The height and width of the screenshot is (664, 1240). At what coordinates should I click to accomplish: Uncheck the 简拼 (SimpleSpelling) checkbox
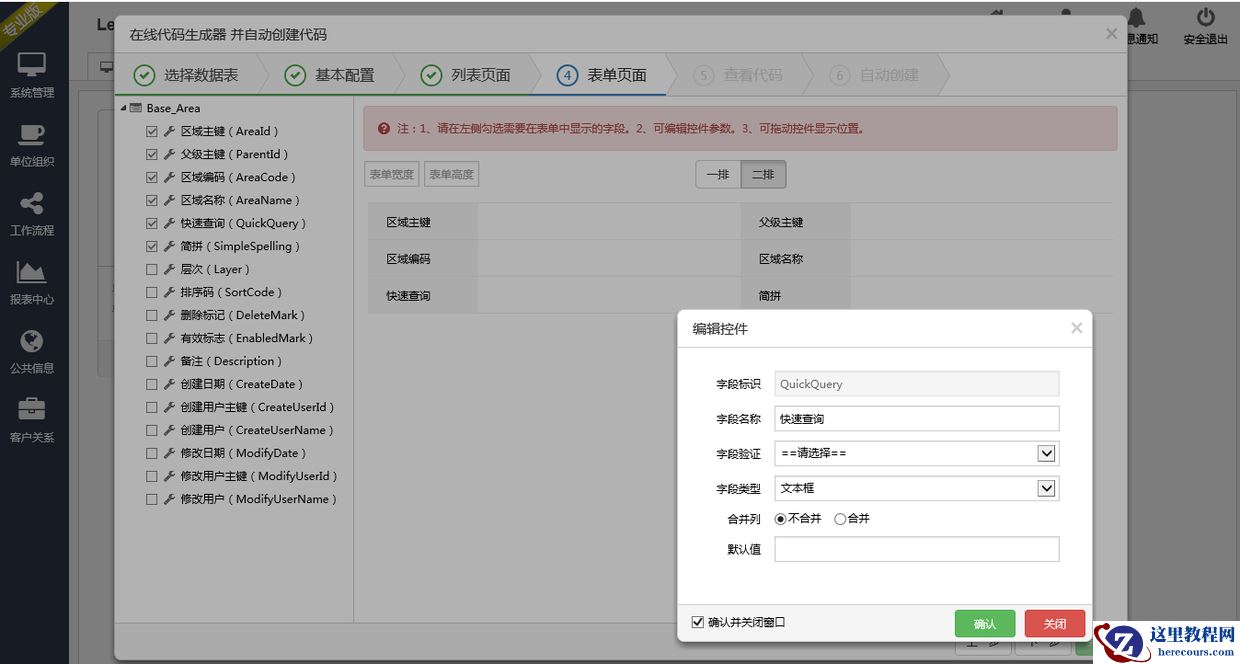click(152, 246)
